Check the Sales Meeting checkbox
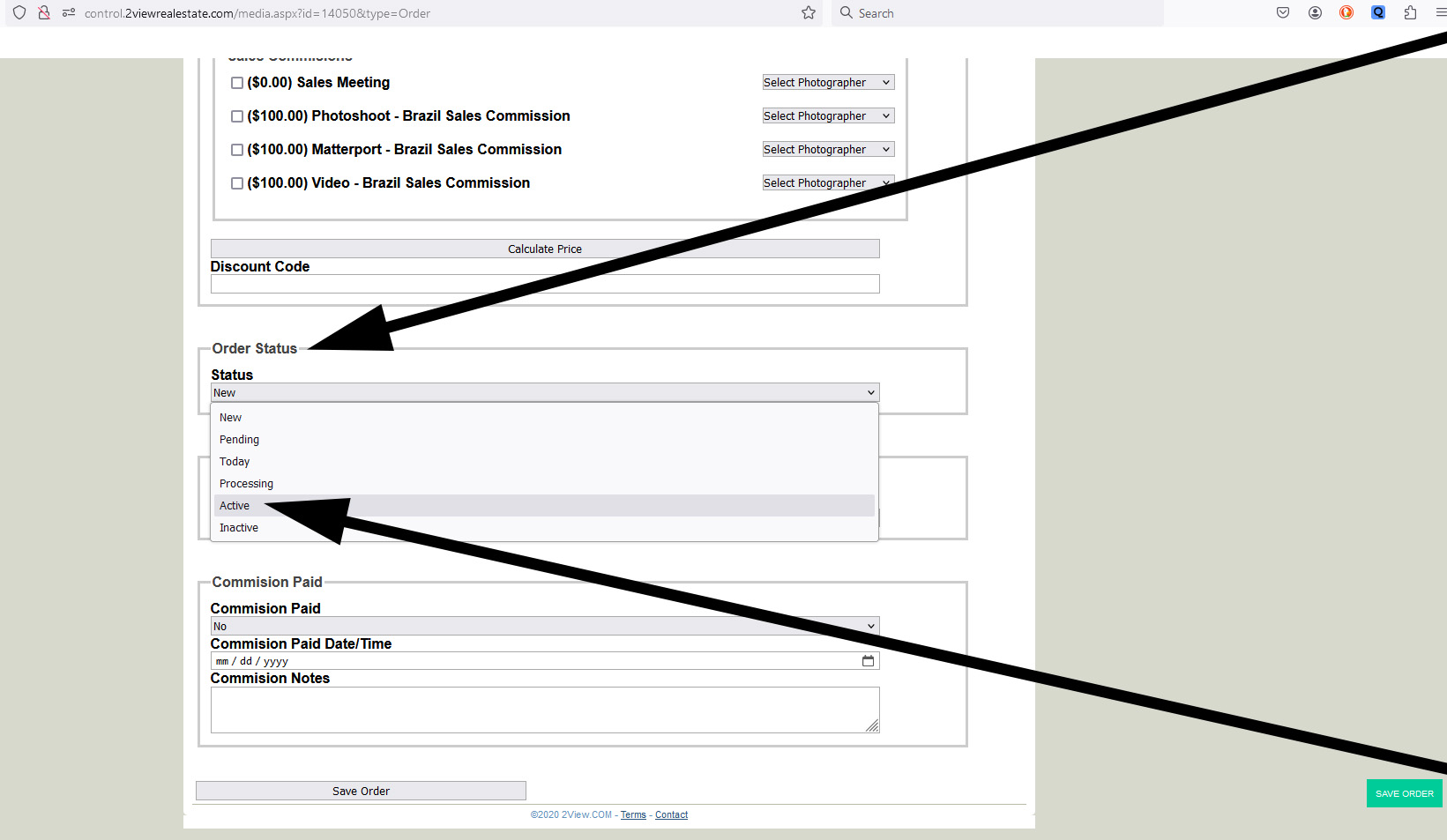 point(237,83)
